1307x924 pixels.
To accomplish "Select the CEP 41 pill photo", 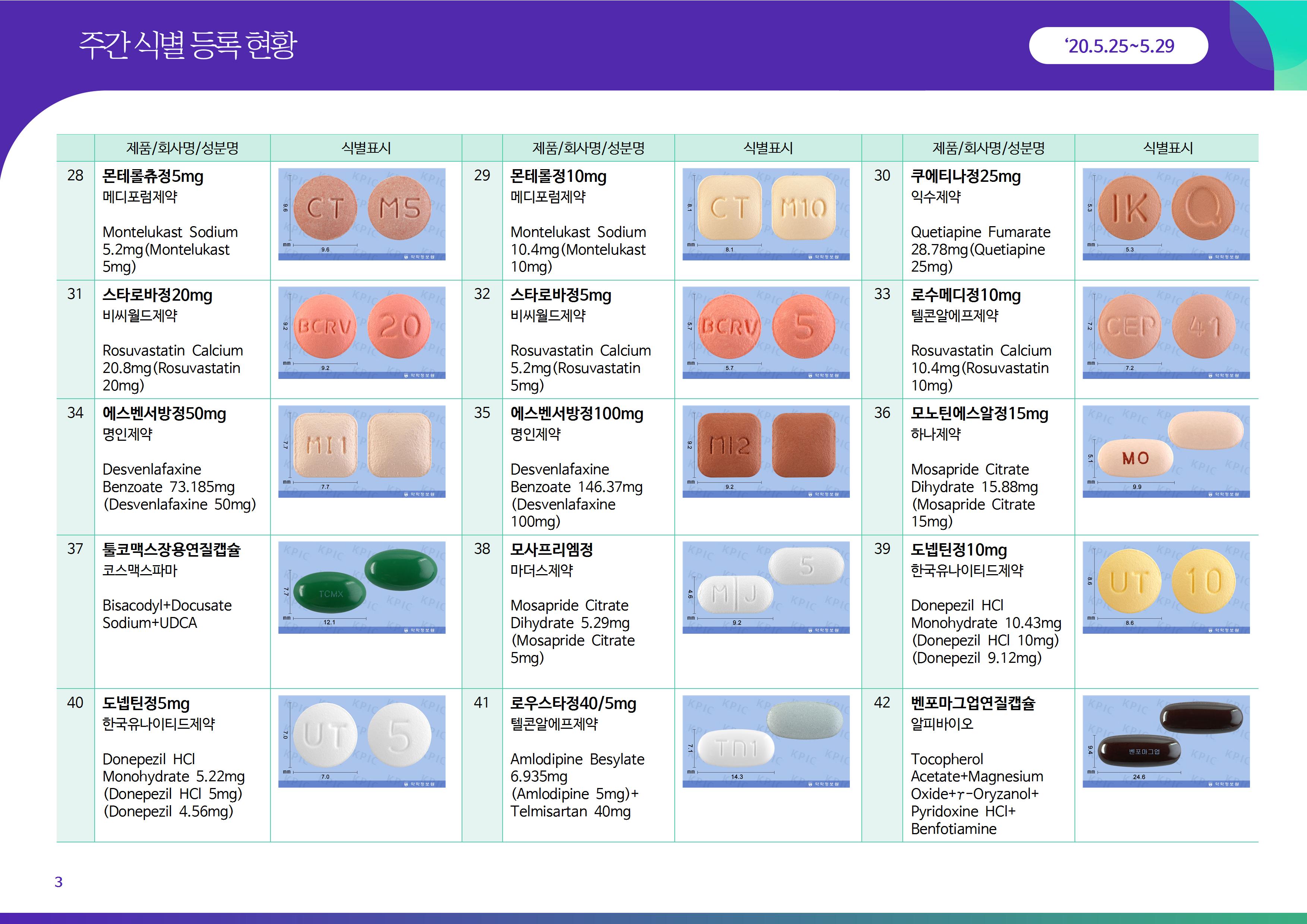I will (x=1166, y=332).
